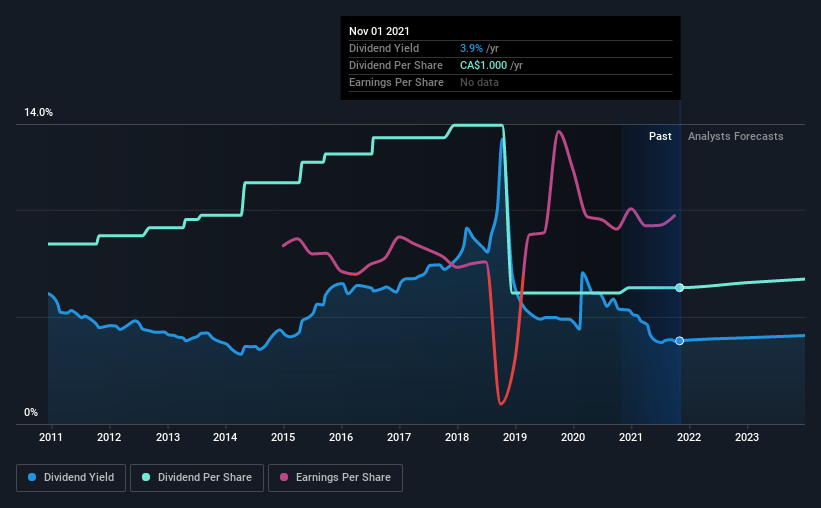Click the tooltip's Dividend Per Share row label
This screenshot has width=821, height=508.
coord(396,65)
